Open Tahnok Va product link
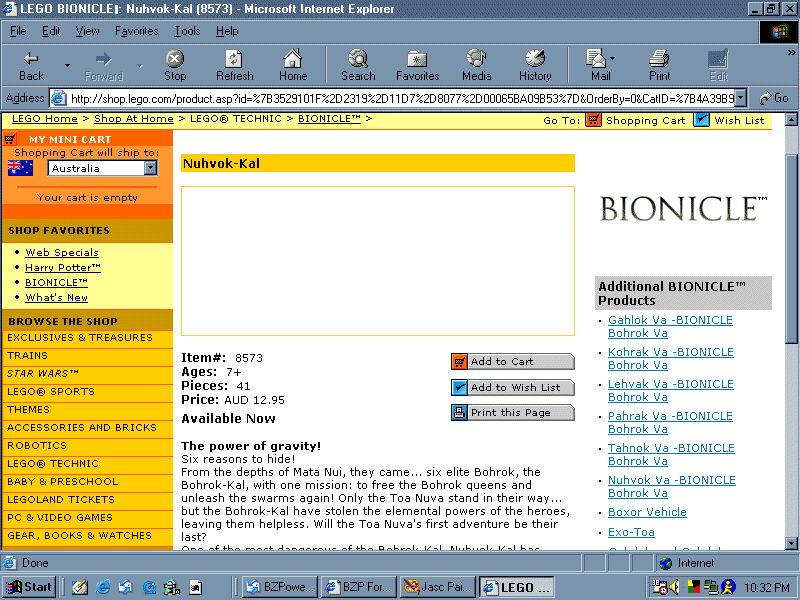The height and width of the screenshot is (600, 800). point(671,455)
